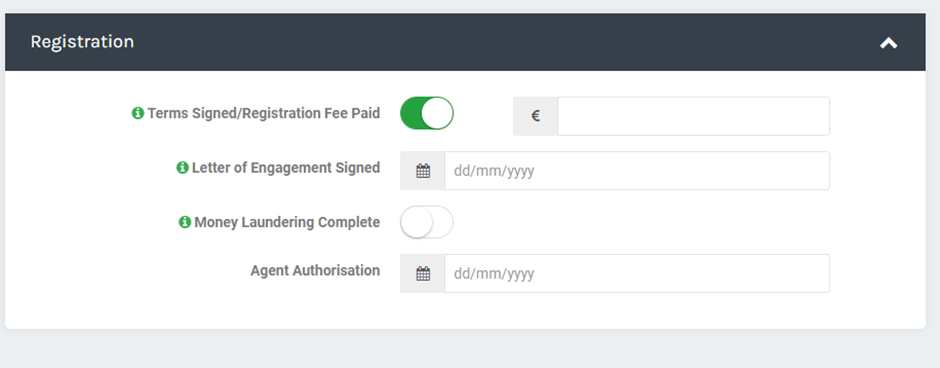Collapse the Registration panel using the chevron
Viewport: 940px width, 368px height.
click(888, 43)
